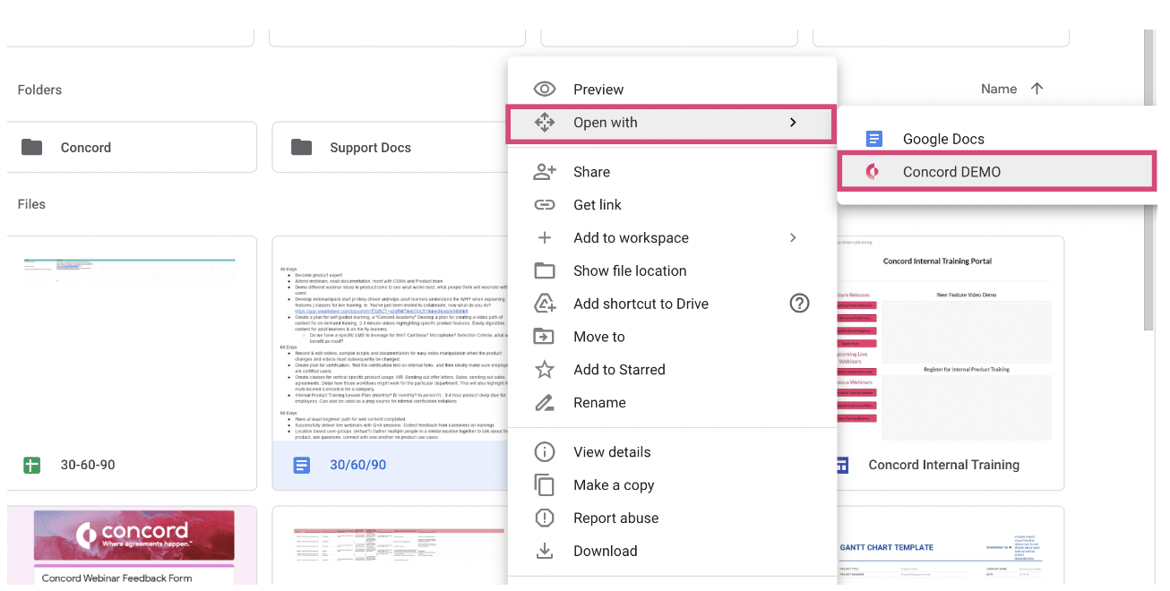Click the Share person-plus icon

545,172
